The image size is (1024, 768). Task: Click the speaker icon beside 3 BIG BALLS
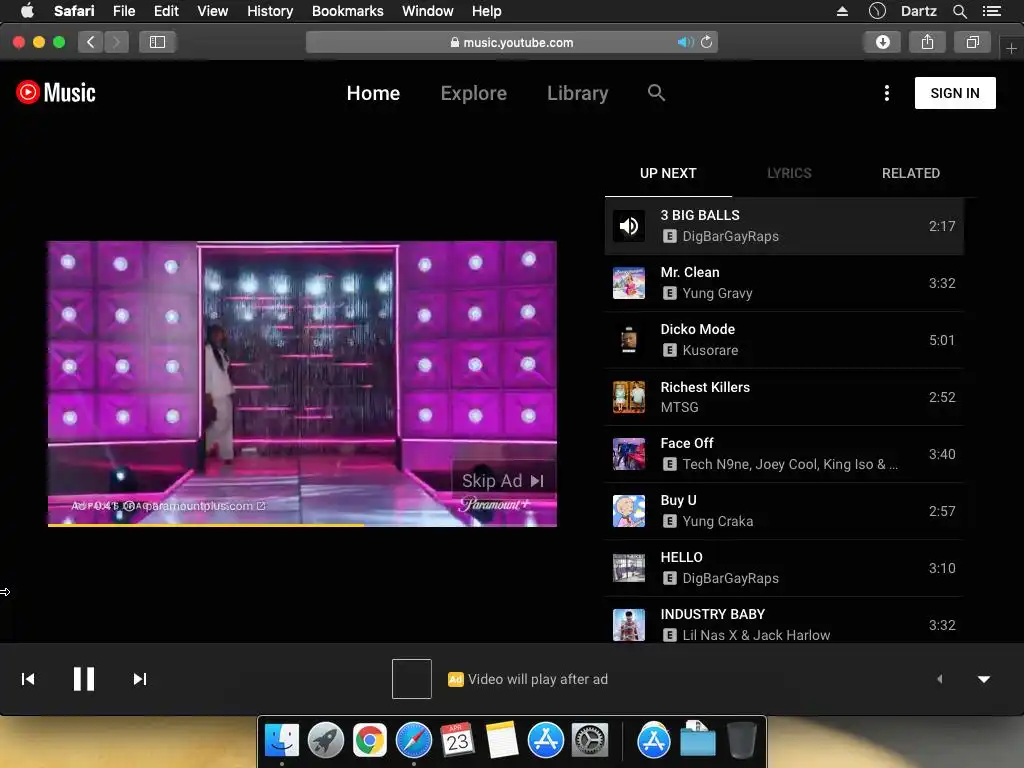pos(629,226)
